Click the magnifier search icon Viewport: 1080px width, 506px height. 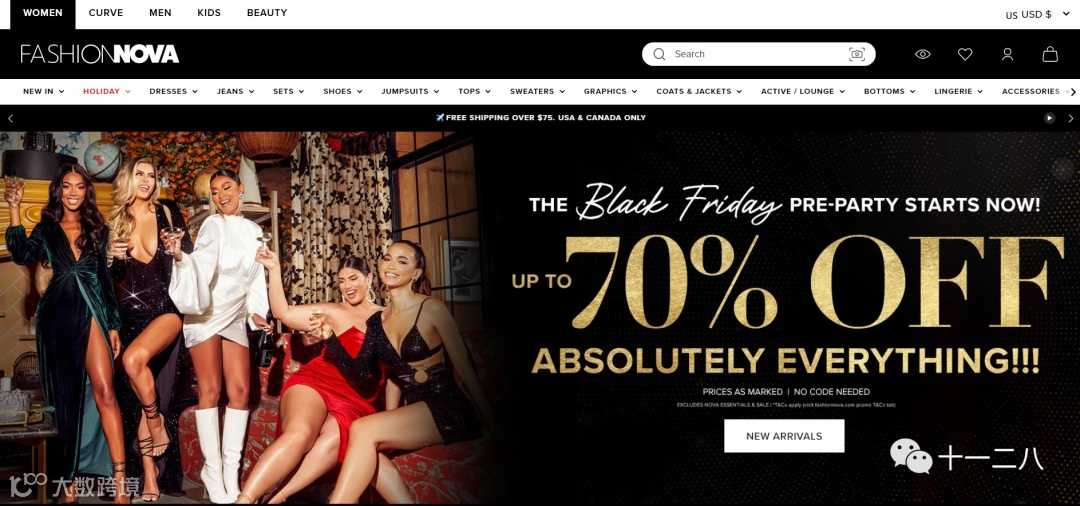click(x=659, y=54)
